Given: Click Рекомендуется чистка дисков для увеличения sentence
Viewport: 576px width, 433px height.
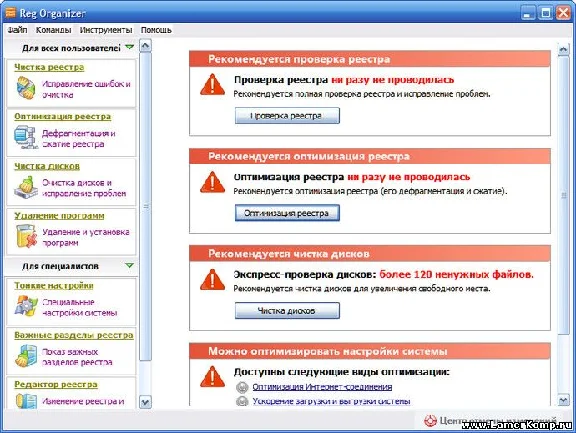Looking at the screenshot, I should coord(362,289).
